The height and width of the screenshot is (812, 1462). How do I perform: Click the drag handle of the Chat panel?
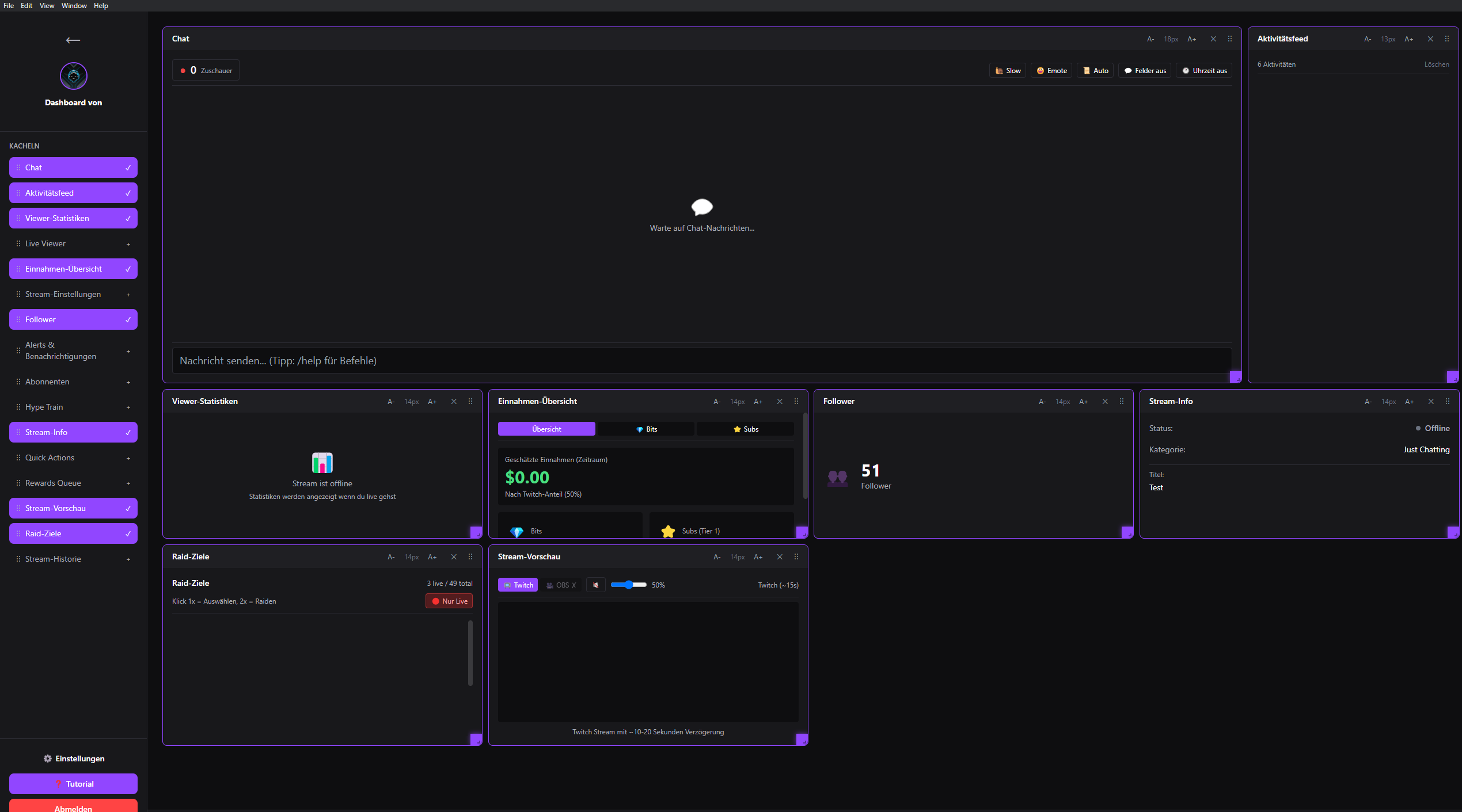[x=1230, y=39]
